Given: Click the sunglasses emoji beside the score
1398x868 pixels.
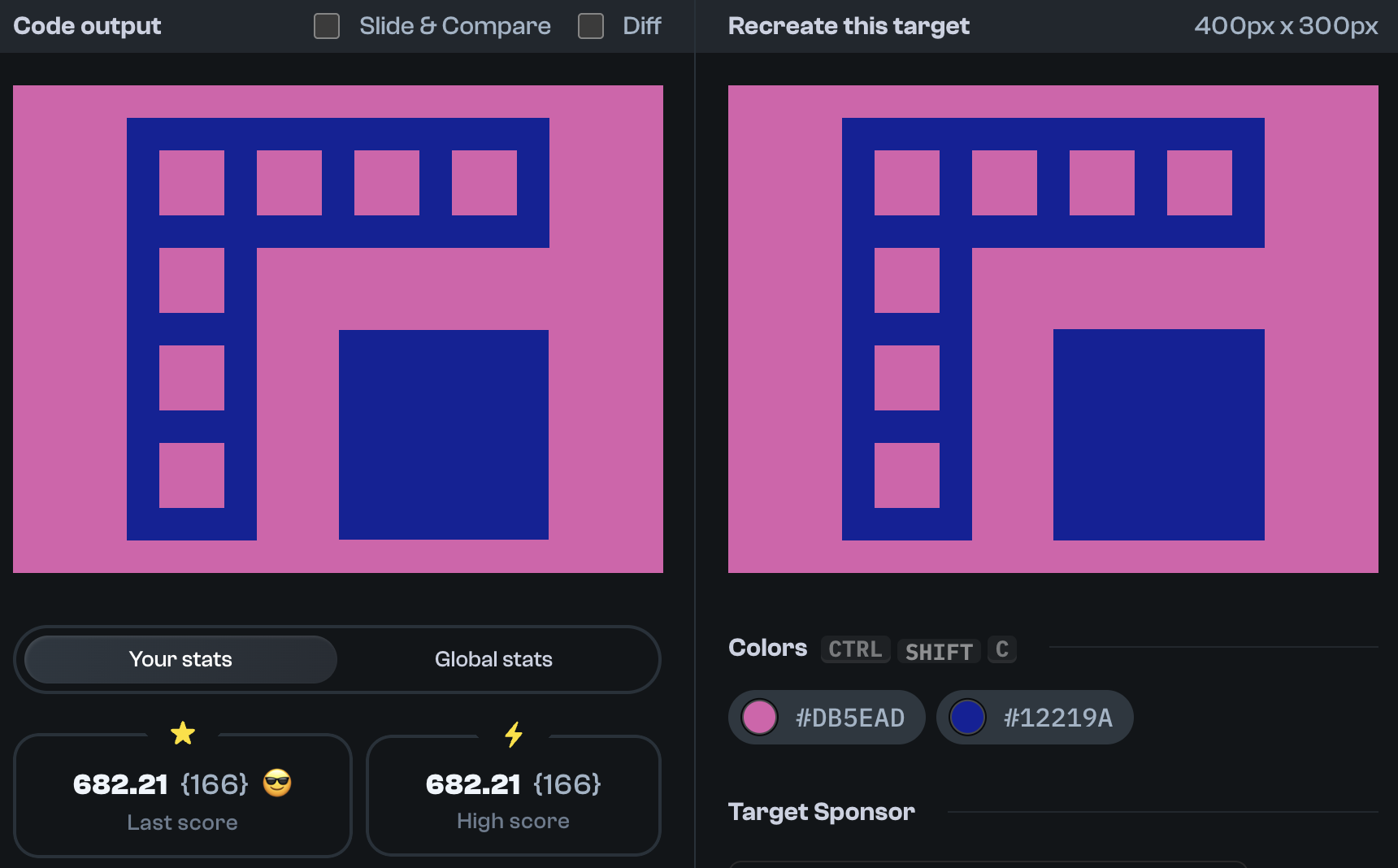Looking at the screenshot, I should [276, 784].
